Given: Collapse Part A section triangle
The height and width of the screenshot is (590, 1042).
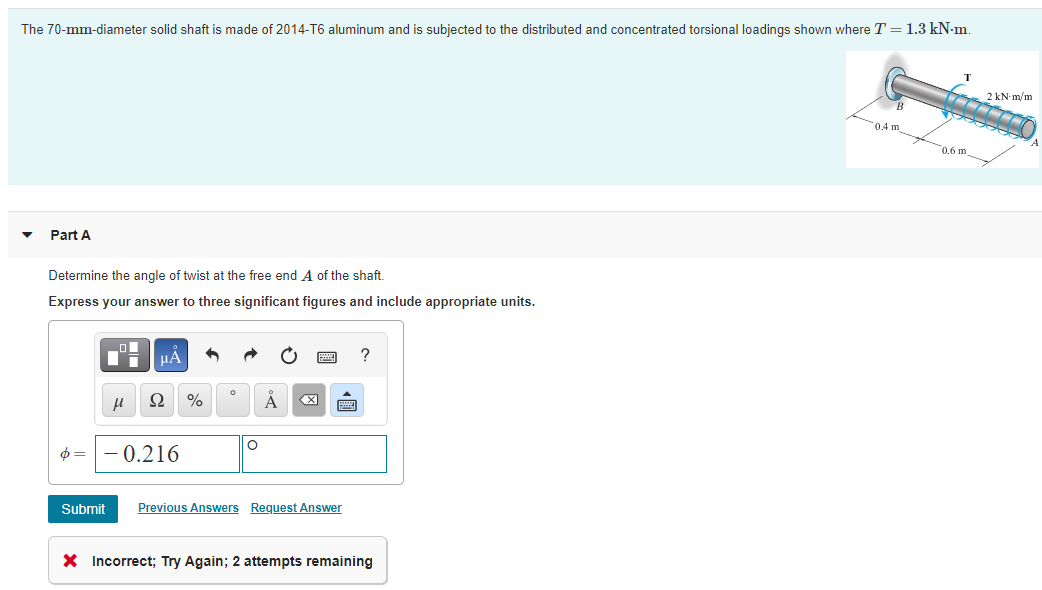Looking at the screenshot, I should click(x=27, y=235).
